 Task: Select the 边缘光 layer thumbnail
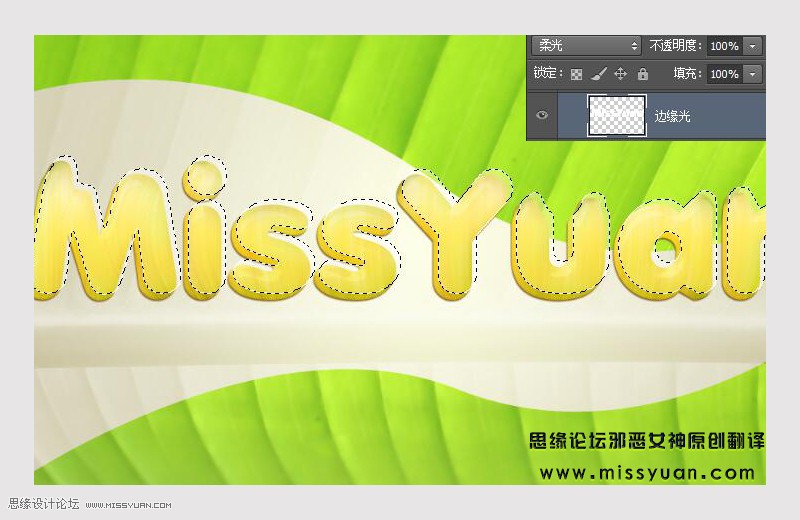pos(617,115)
